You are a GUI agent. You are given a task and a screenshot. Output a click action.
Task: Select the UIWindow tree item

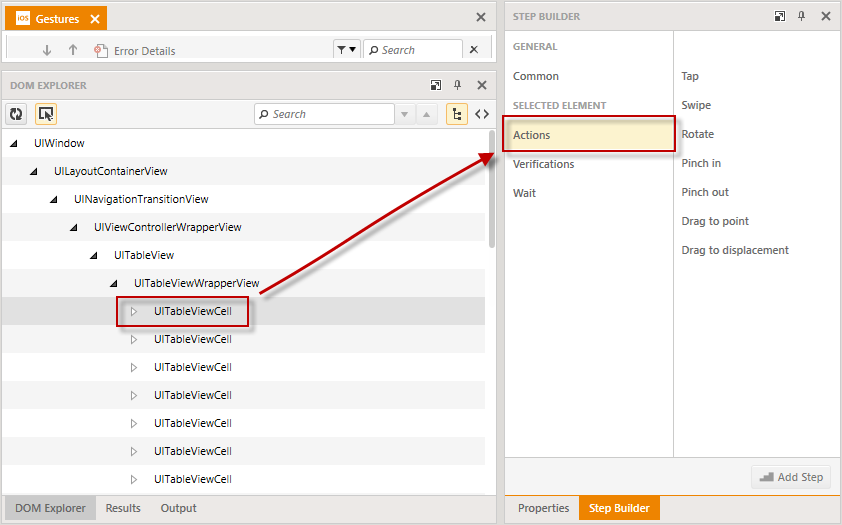[59, 143]
